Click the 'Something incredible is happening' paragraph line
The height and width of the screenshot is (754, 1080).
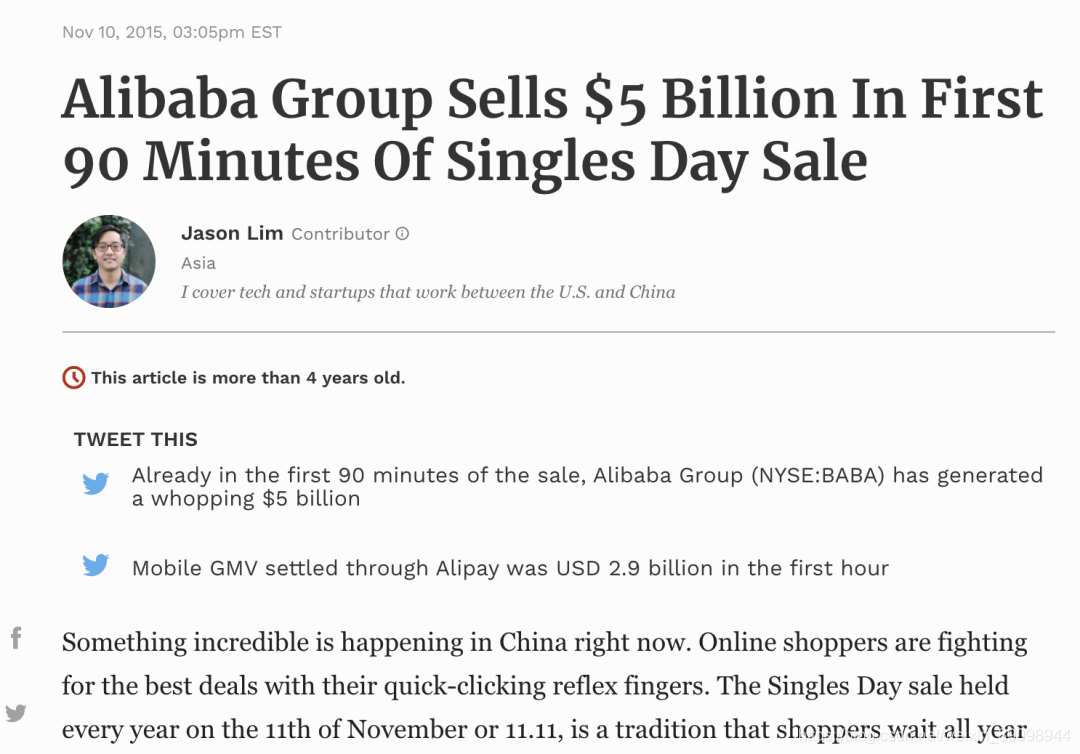544,642
